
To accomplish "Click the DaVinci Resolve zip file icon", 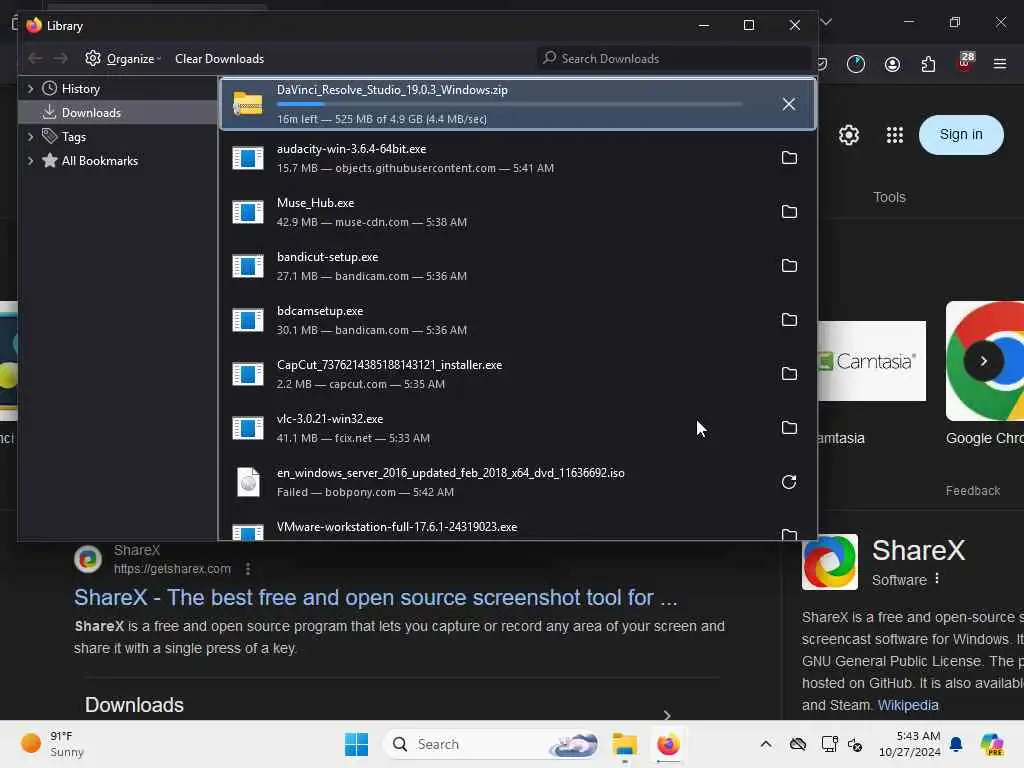I will click(248, 104).
